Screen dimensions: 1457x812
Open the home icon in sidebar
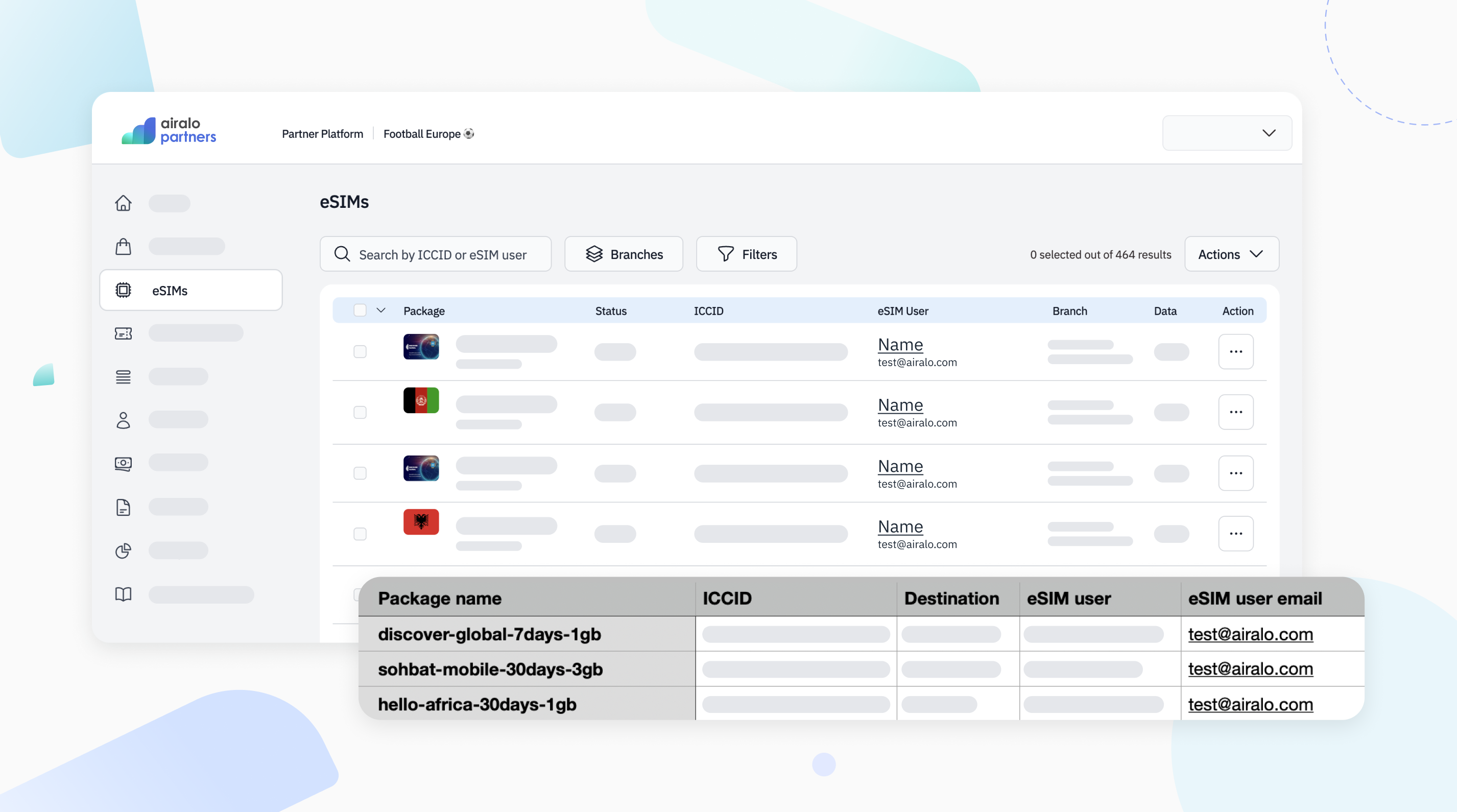[123, 203]
